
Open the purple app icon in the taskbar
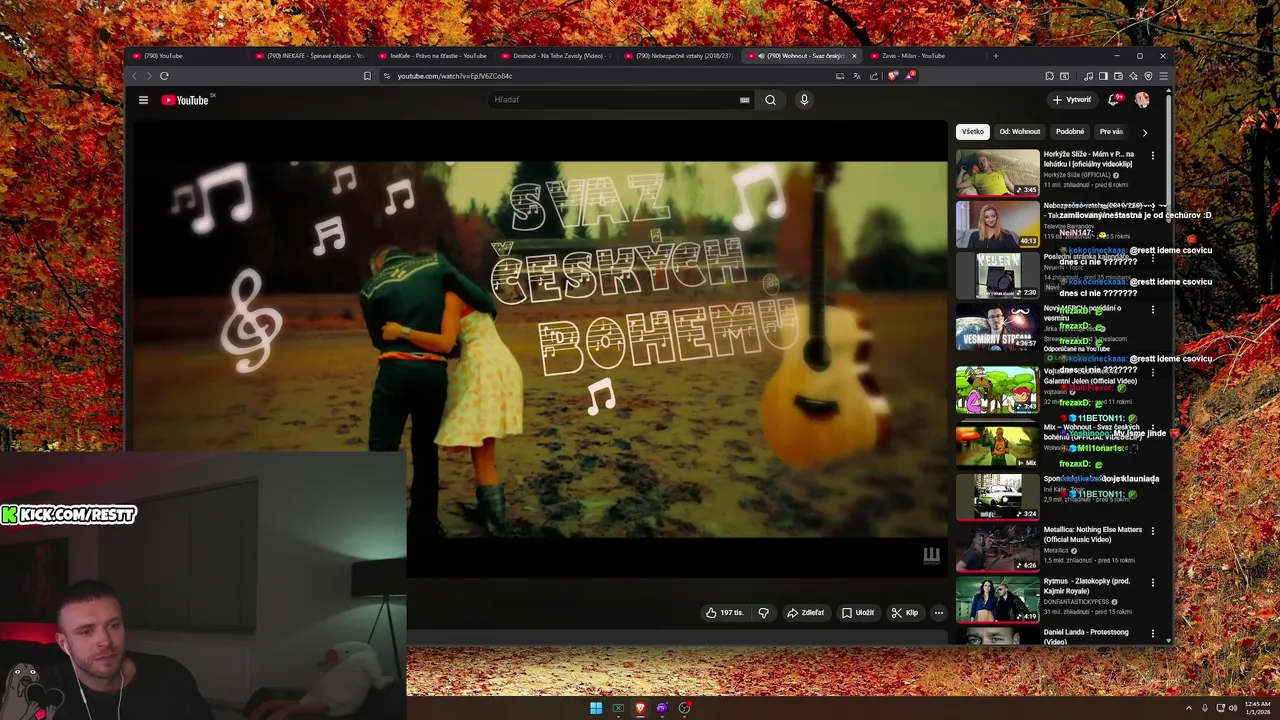pos(662,708)
